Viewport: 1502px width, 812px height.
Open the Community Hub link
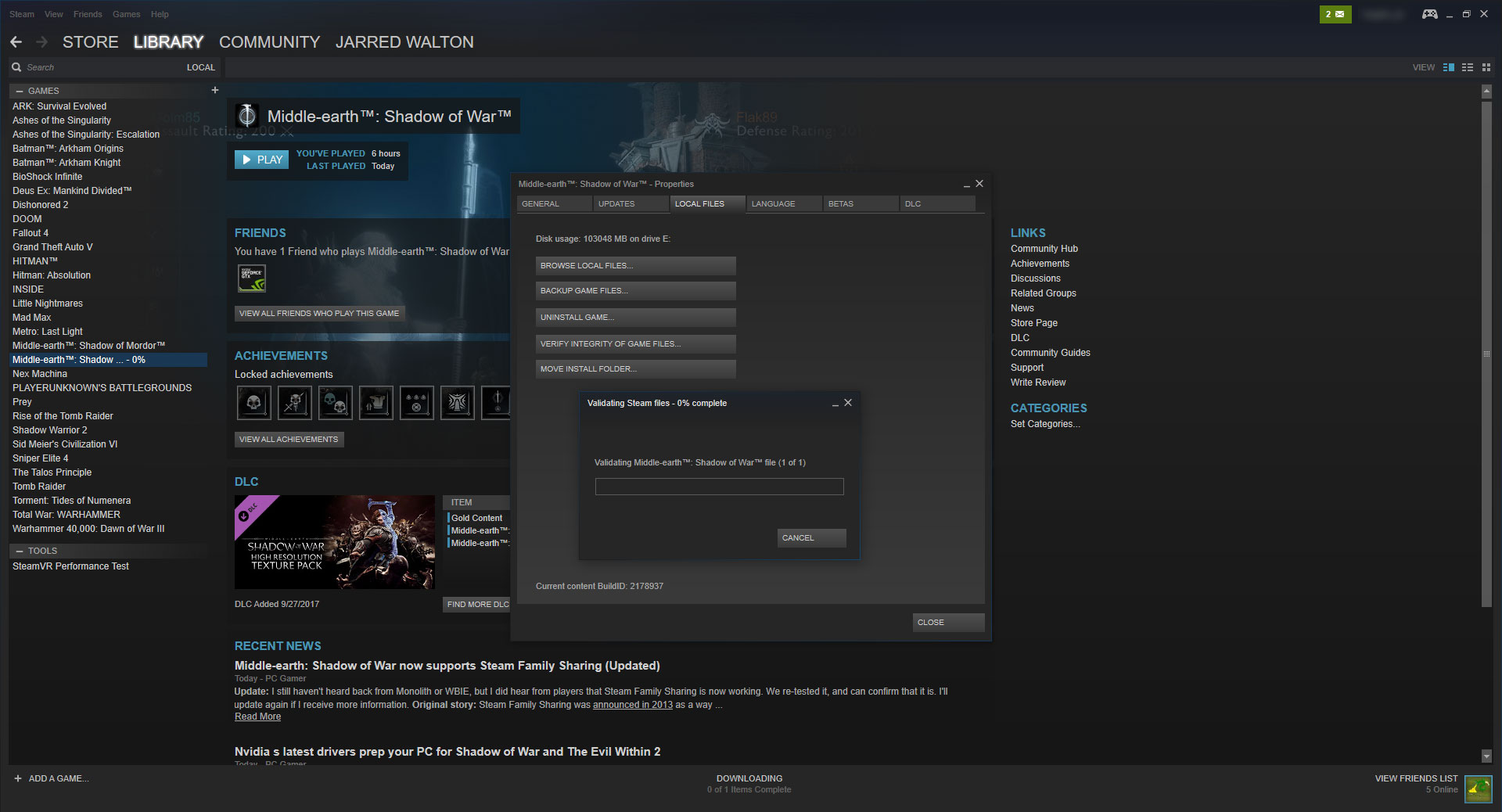[x=1044, y=249]
